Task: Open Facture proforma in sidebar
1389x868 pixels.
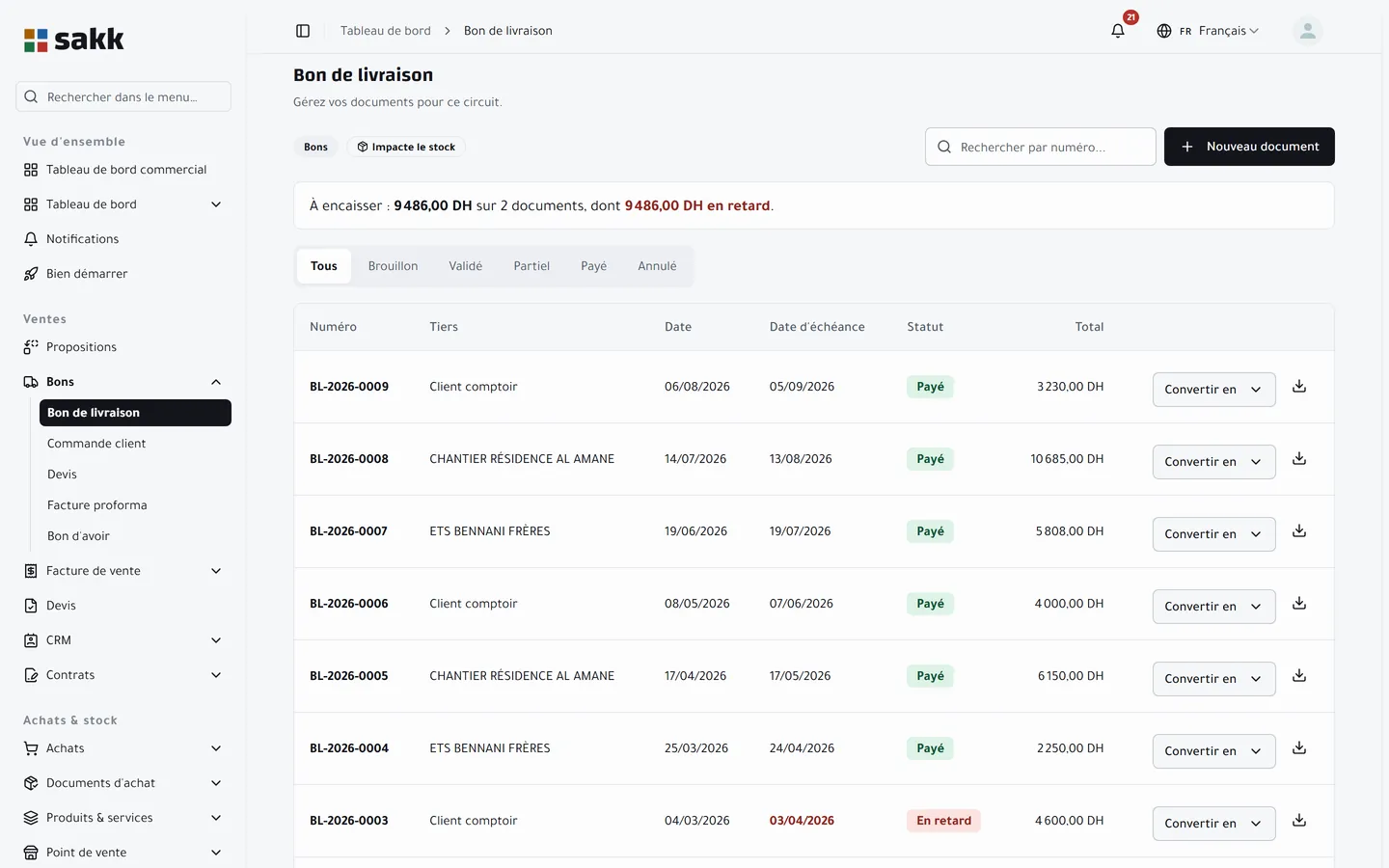Action: tap(135, 505)
